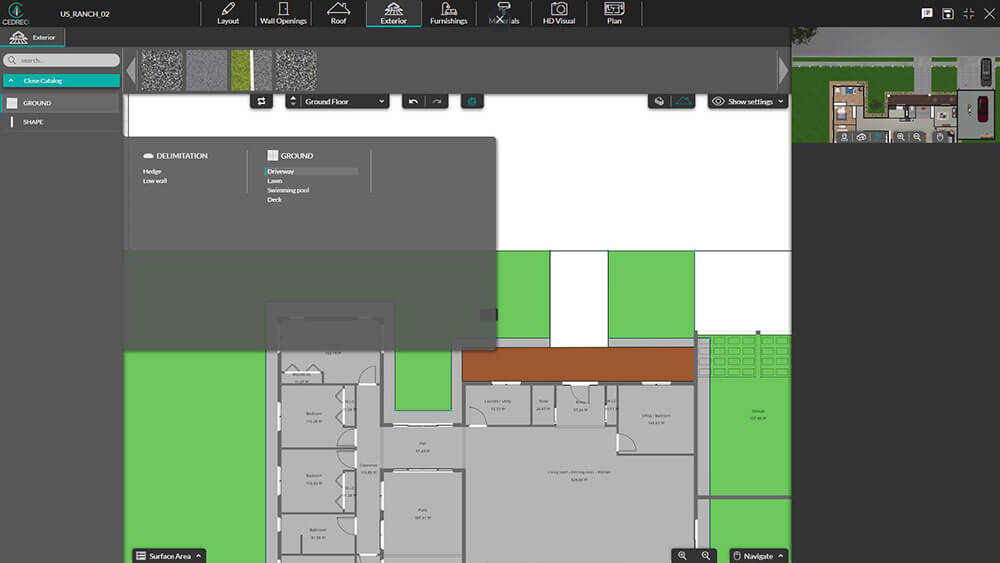Expand the Show settings dropdown
Viewport: 1000px width, 563px height.
coord(748,101)
